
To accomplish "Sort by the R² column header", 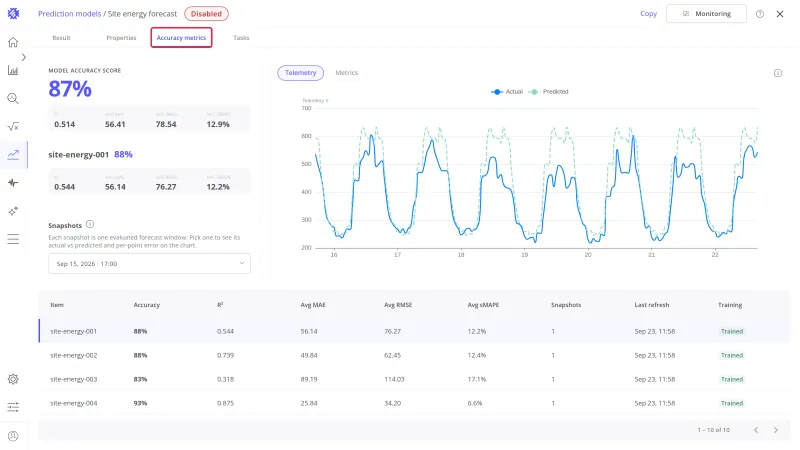I will (x=220, y=305).
